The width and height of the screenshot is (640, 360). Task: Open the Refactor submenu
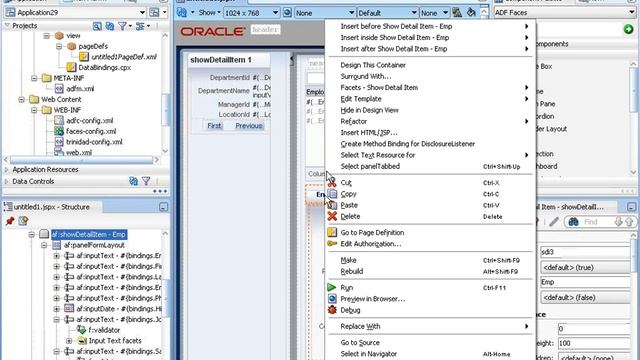[430, 121]
